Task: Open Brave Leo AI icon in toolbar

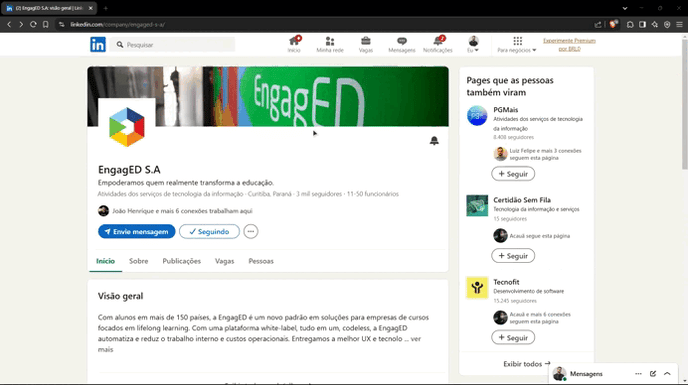Action: pyautogui.click(x=655, y=25)
